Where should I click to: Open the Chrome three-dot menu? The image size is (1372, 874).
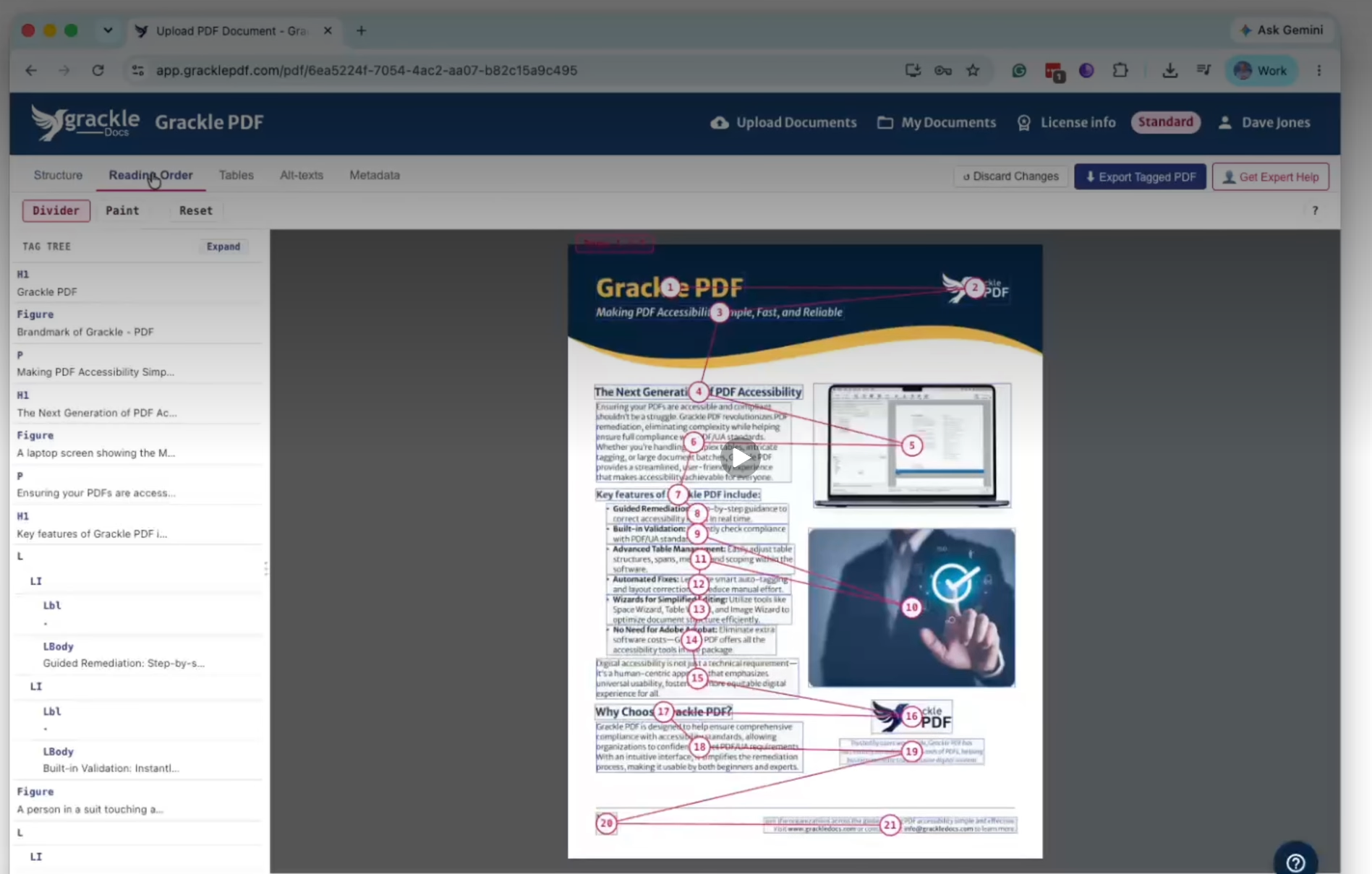(1318, 70)
